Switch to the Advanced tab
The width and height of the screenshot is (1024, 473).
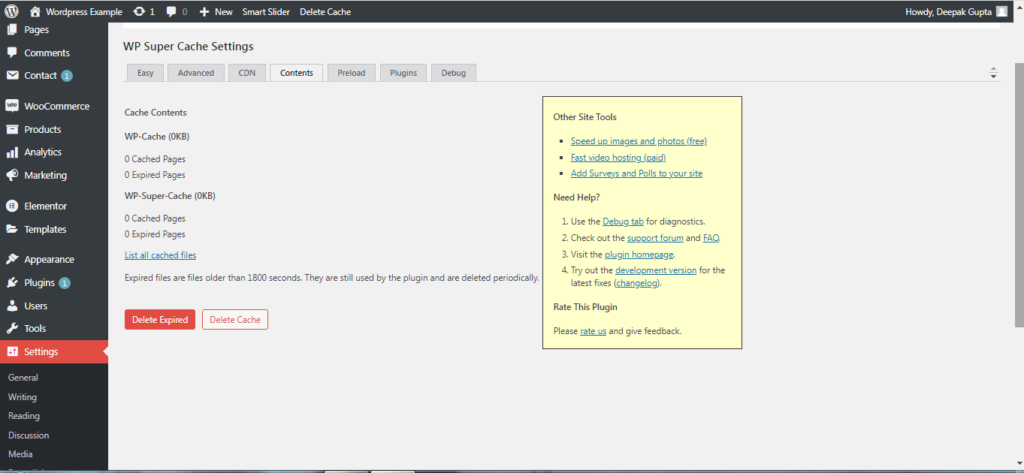pyautogui.click(x=195, y=73)
